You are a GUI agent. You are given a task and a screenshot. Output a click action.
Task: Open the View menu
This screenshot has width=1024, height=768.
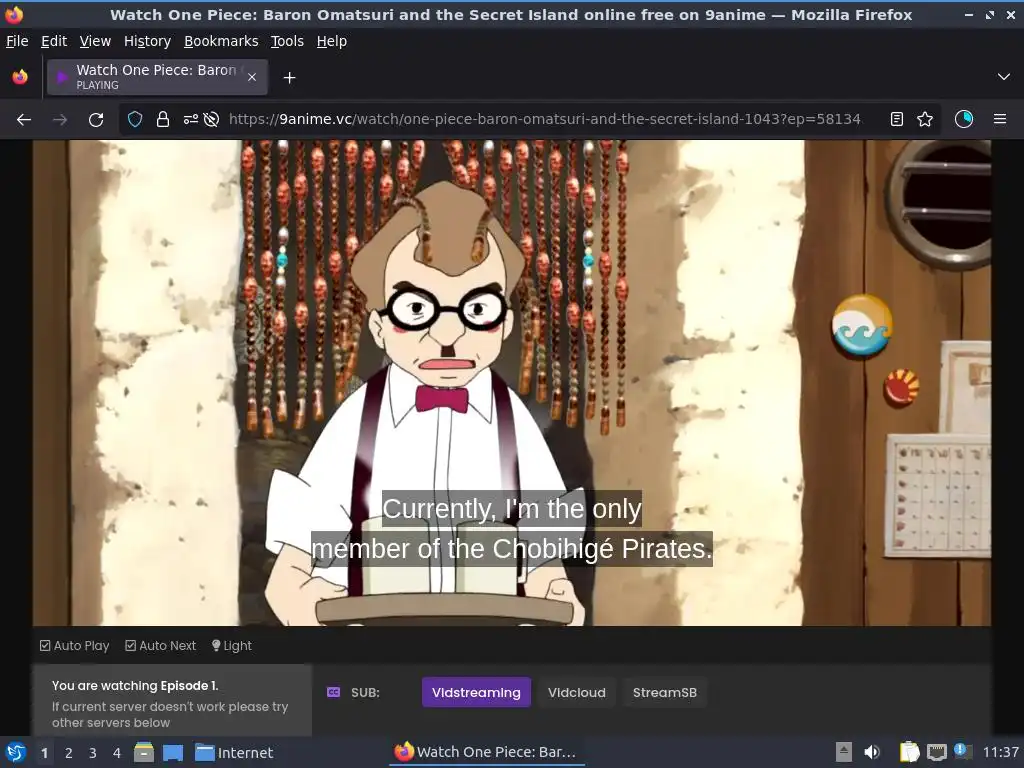pos(95,41)
